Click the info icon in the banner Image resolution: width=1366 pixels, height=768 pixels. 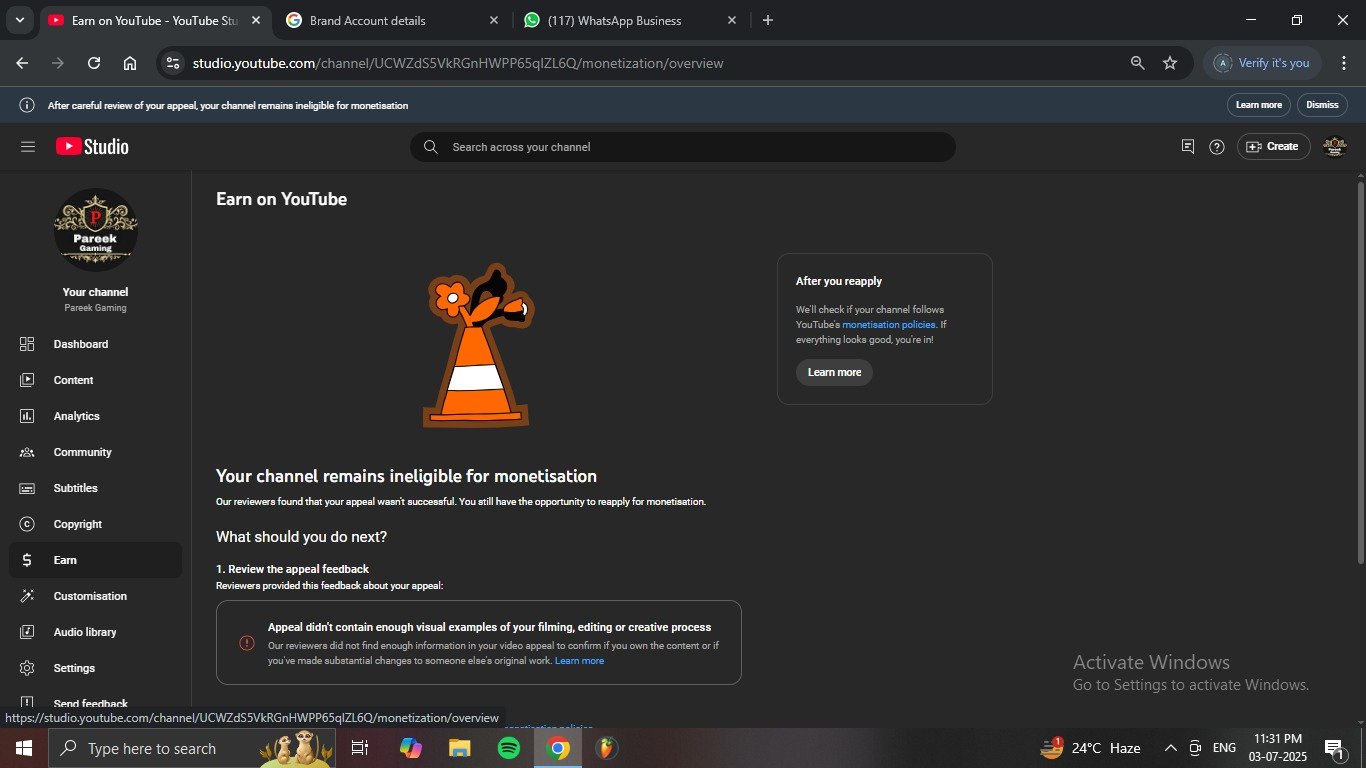point(27,105)
